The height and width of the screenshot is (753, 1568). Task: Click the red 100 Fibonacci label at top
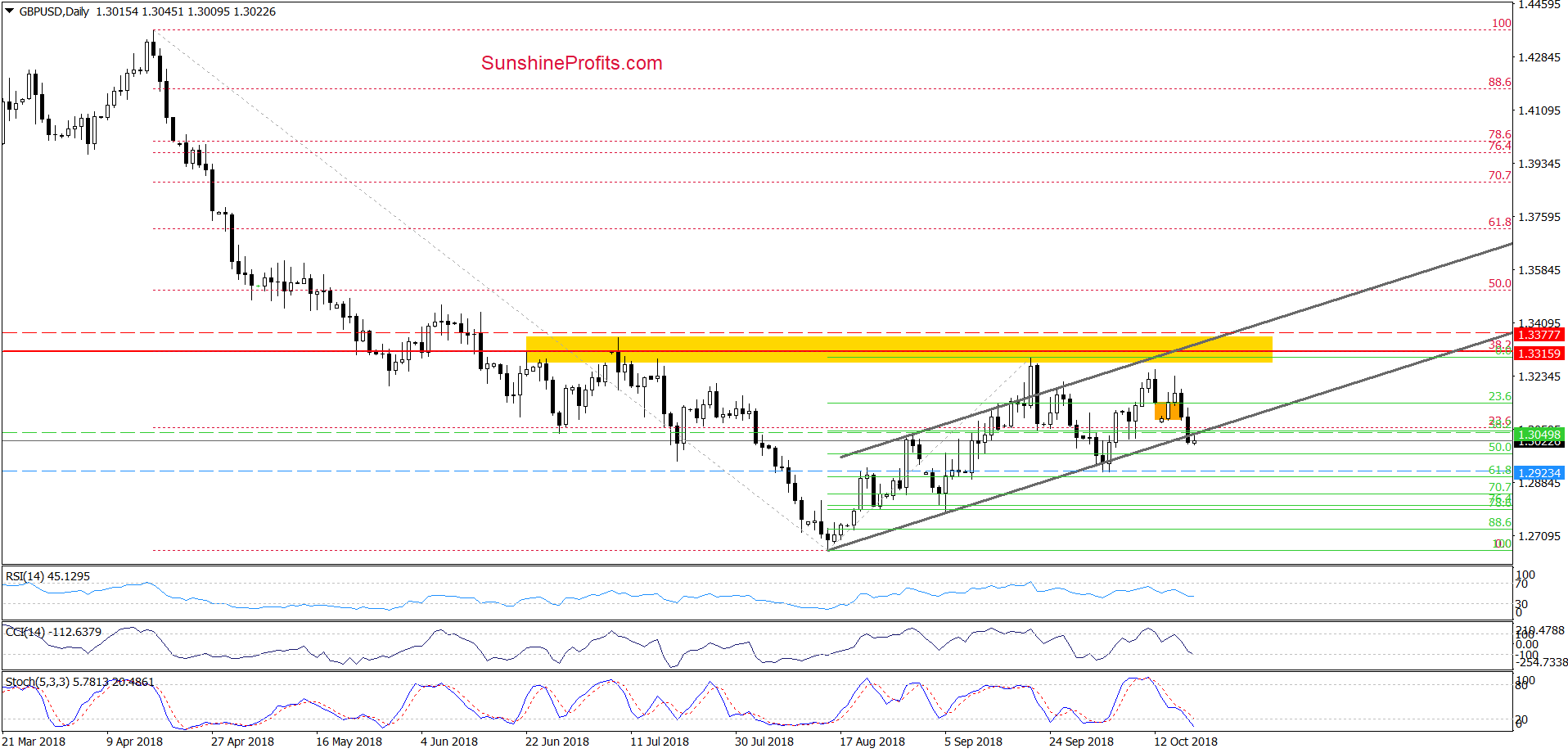pyautogui.click(x=1501, y=23)
